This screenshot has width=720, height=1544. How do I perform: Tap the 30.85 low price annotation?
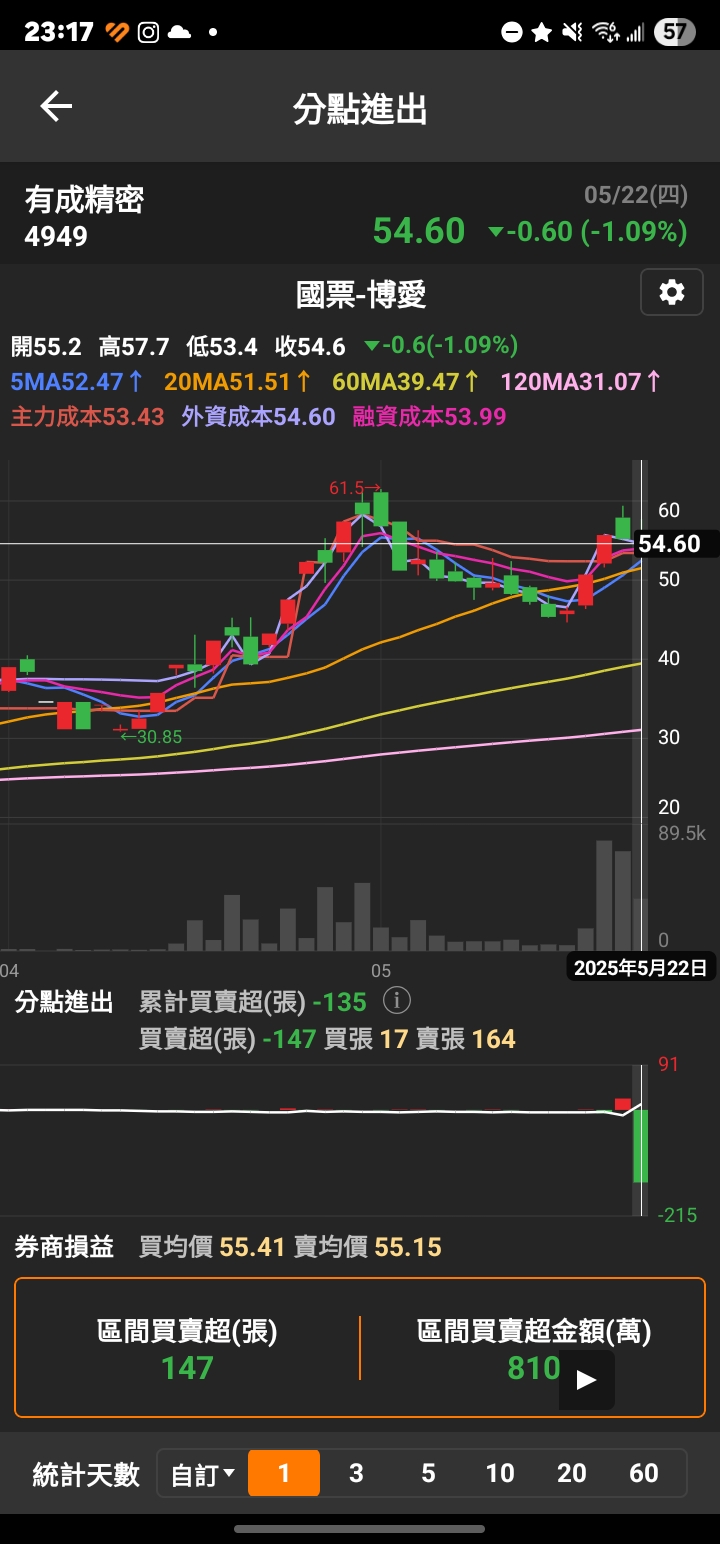[151, 737]
